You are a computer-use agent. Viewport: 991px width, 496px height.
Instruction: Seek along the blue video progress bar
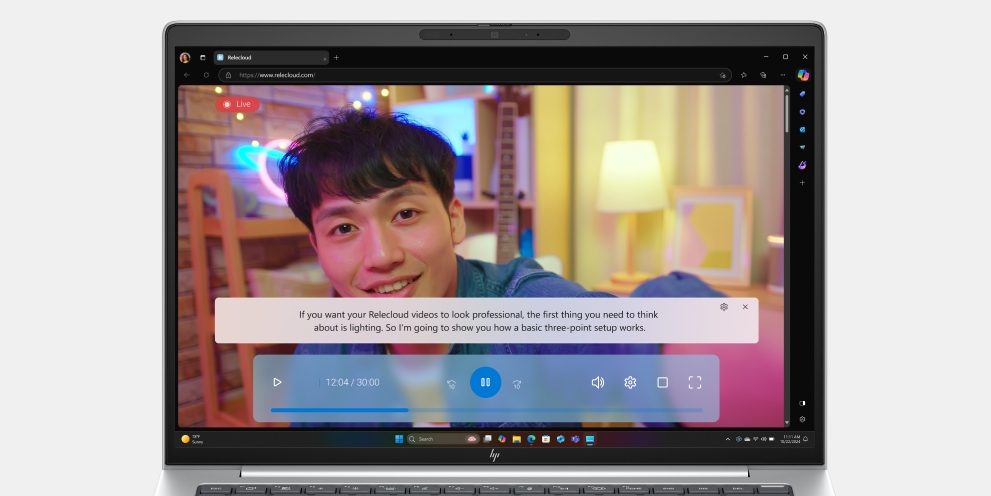click(487, 410)
